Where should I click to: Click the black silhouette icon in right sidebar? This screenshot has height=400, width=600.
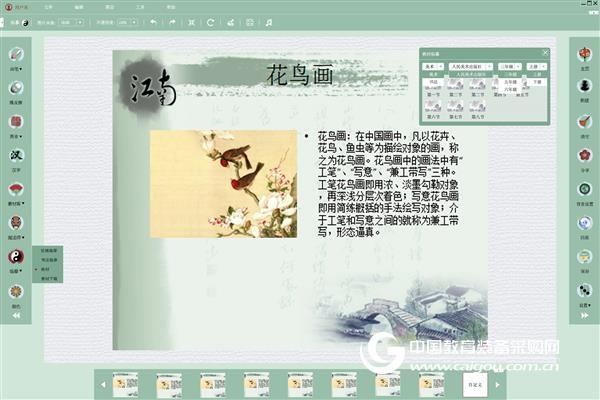584,87
